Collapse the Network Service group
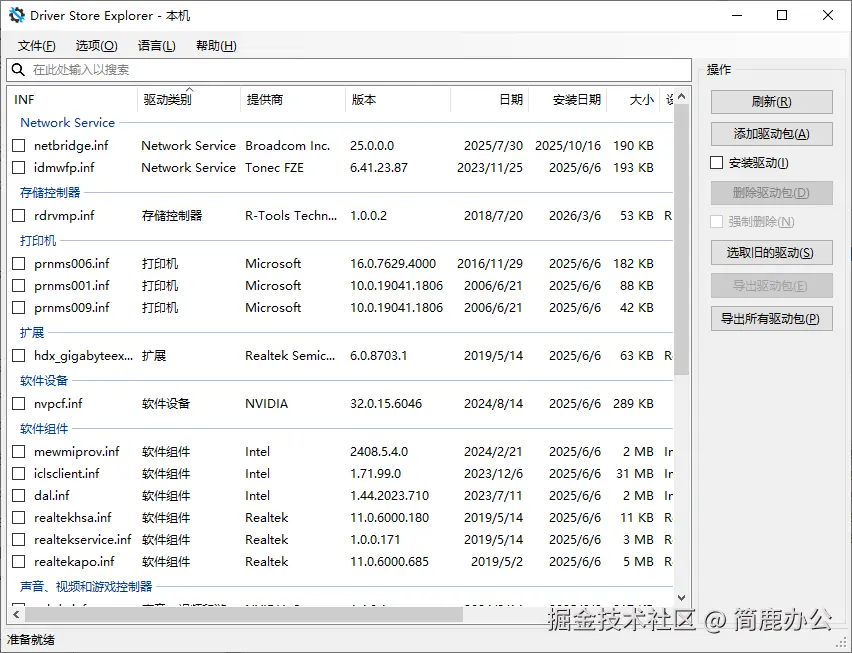 click(x=67, y=122)
